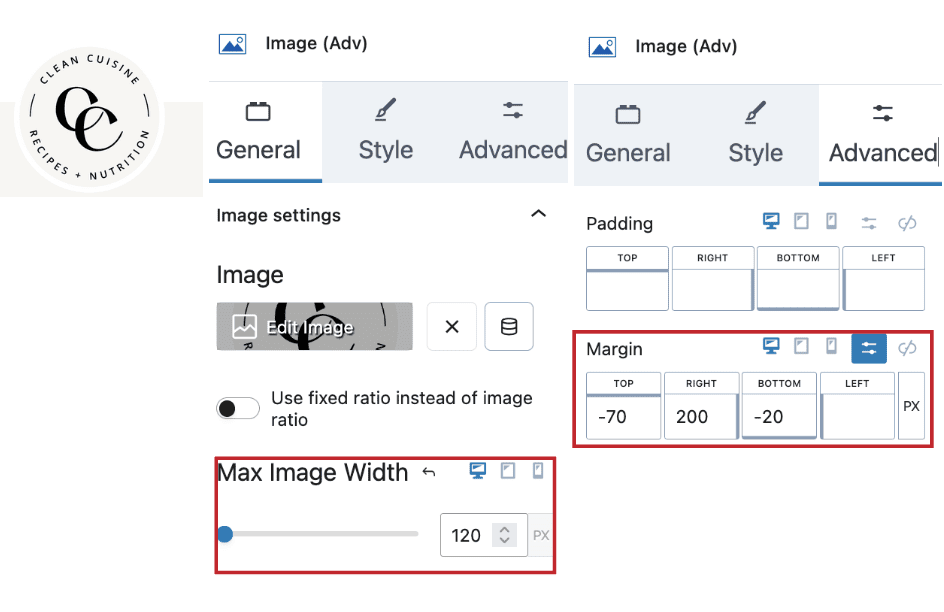
Task: Collapse the Image settings section
Action: (538, 214)
